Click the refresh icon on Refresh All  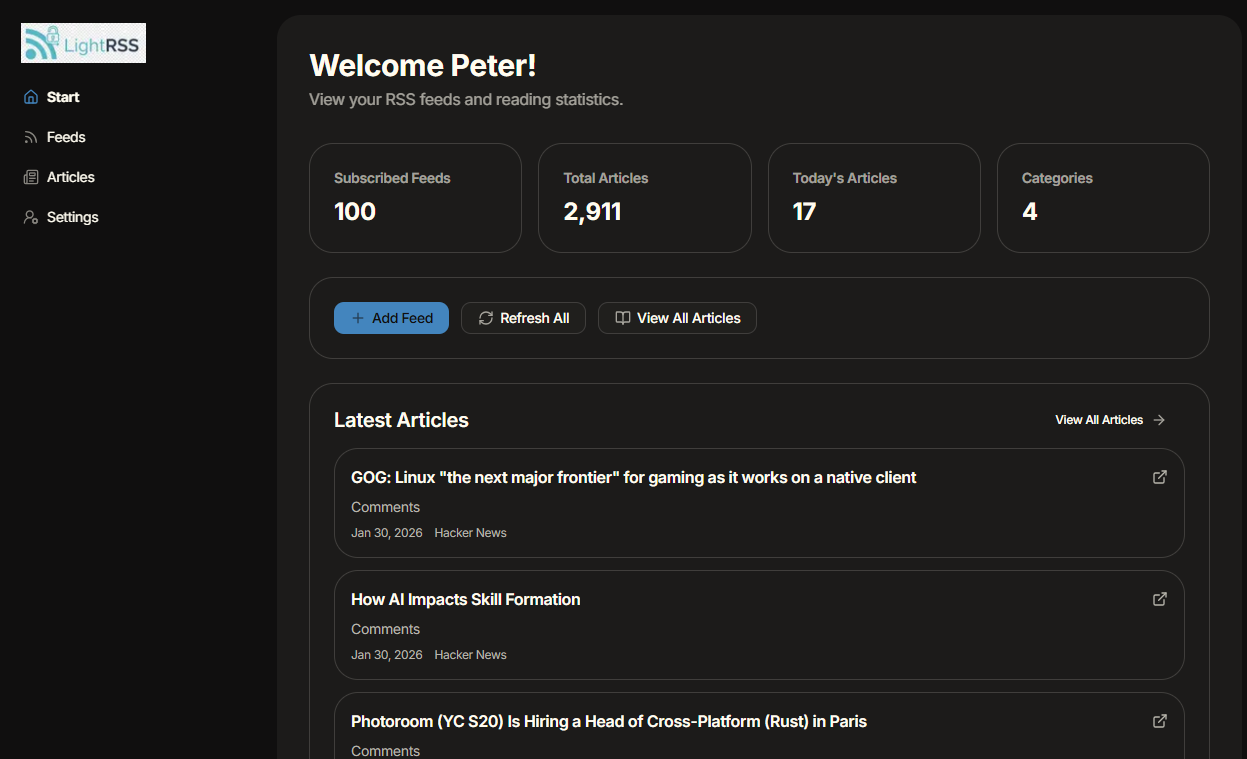pos(485,317)
